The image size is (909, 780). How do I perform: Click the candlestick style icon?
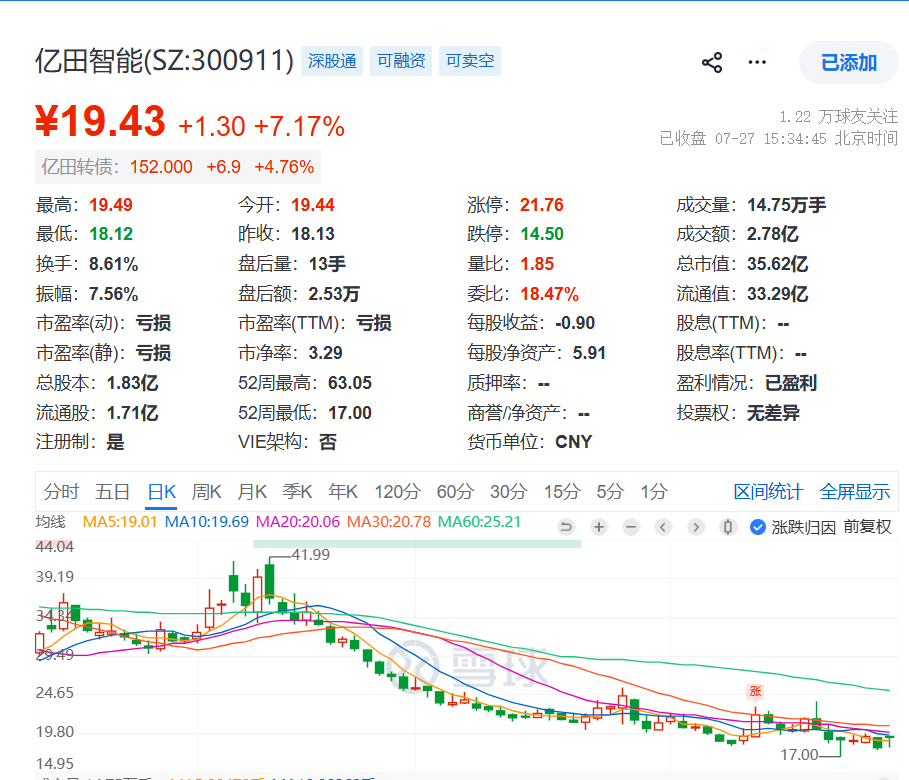click(x=728, y=527)
